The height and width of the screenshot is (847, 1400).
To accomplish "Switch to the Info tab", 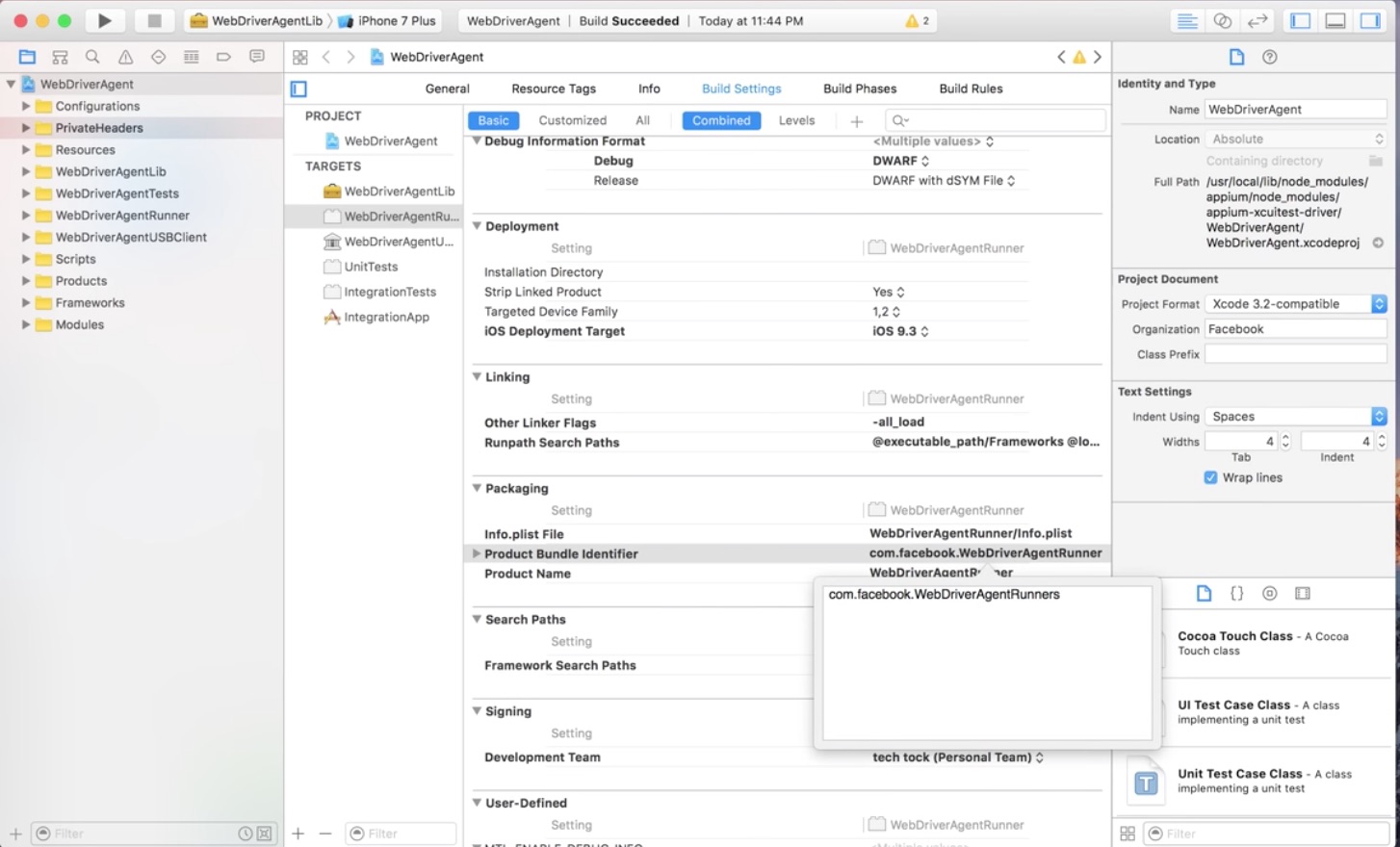I will tap(649, 89).
